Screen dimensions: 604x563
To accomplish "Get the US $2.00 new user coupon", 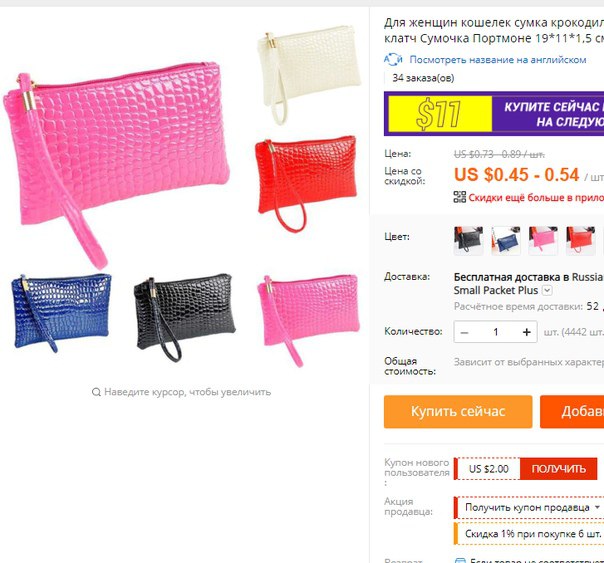I will [x=558, y=469].
